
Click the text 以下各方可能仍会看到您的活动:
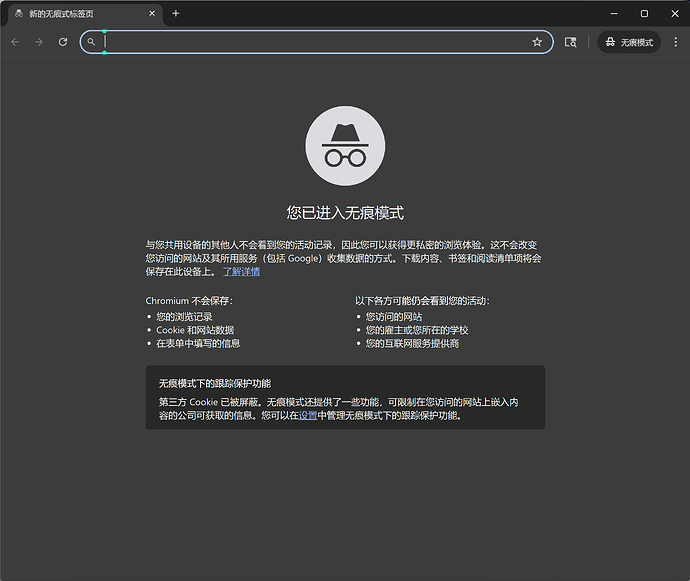point(422,301)
